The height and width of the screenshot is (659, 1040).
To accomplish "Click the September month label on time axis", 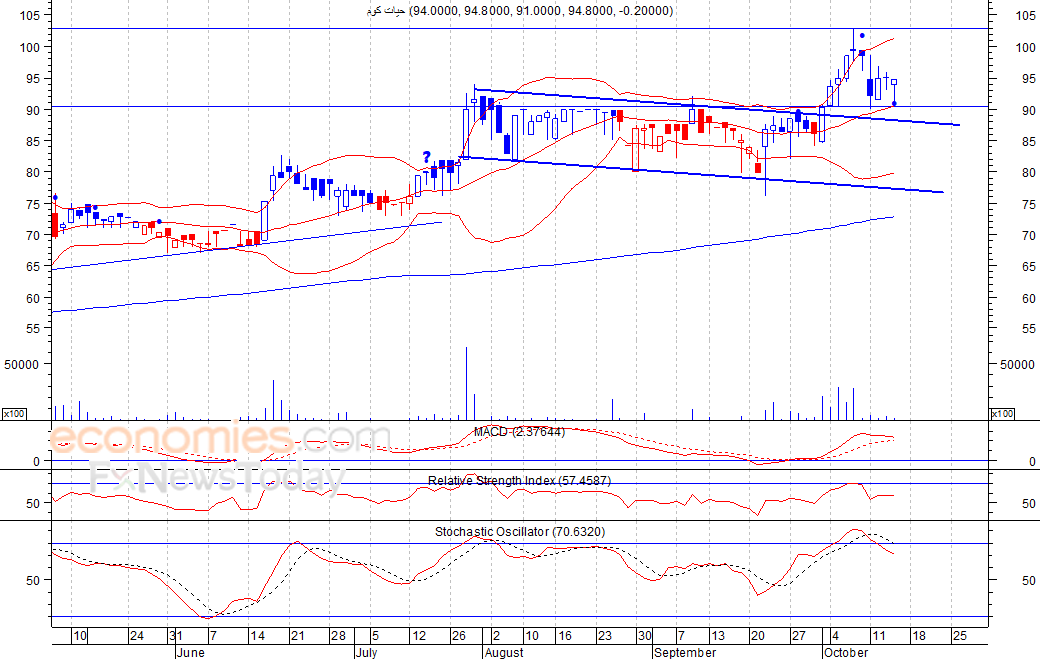I will (x=685, y=652).
